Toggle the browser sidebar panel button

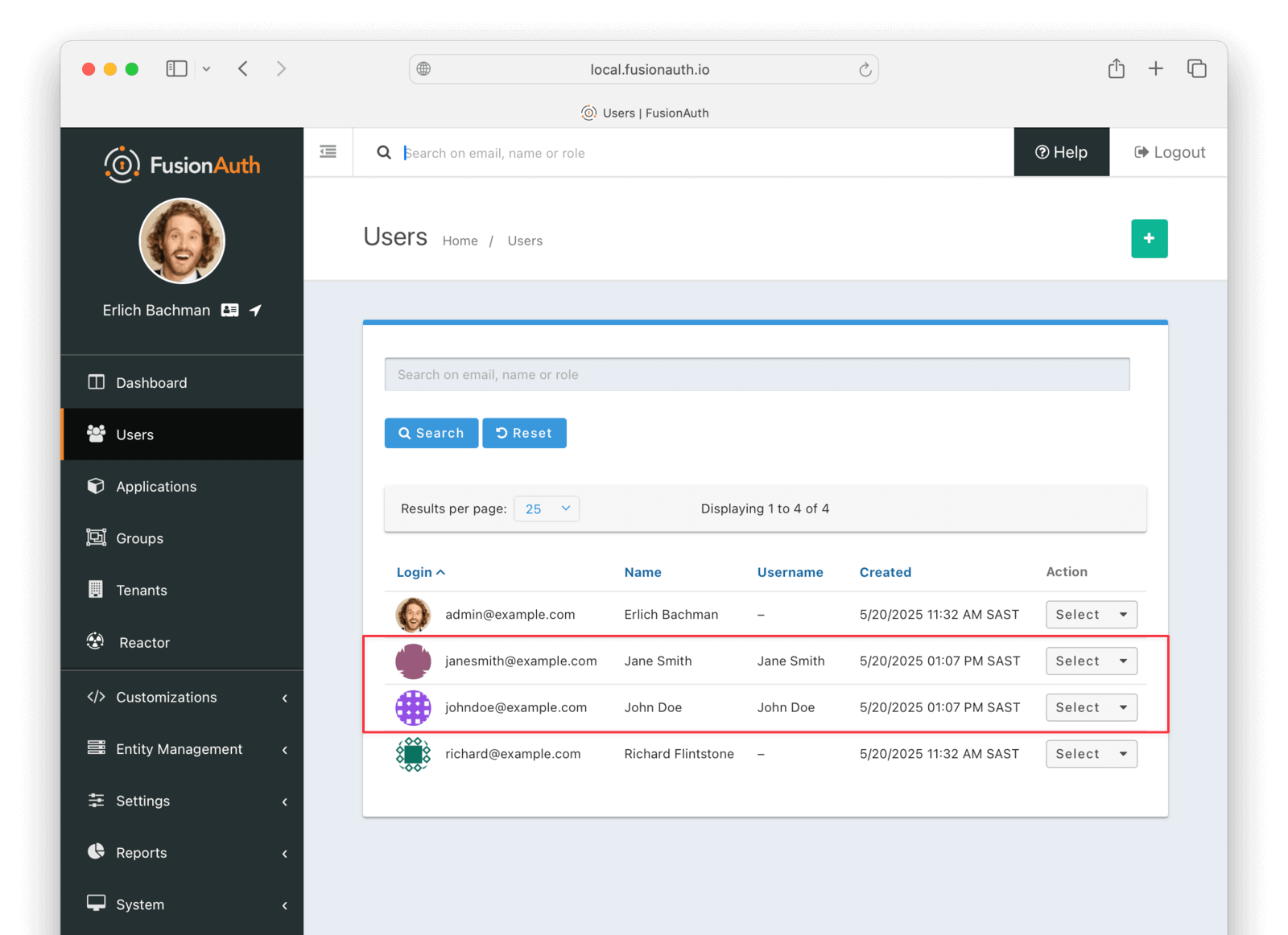[x=176, y=69]
